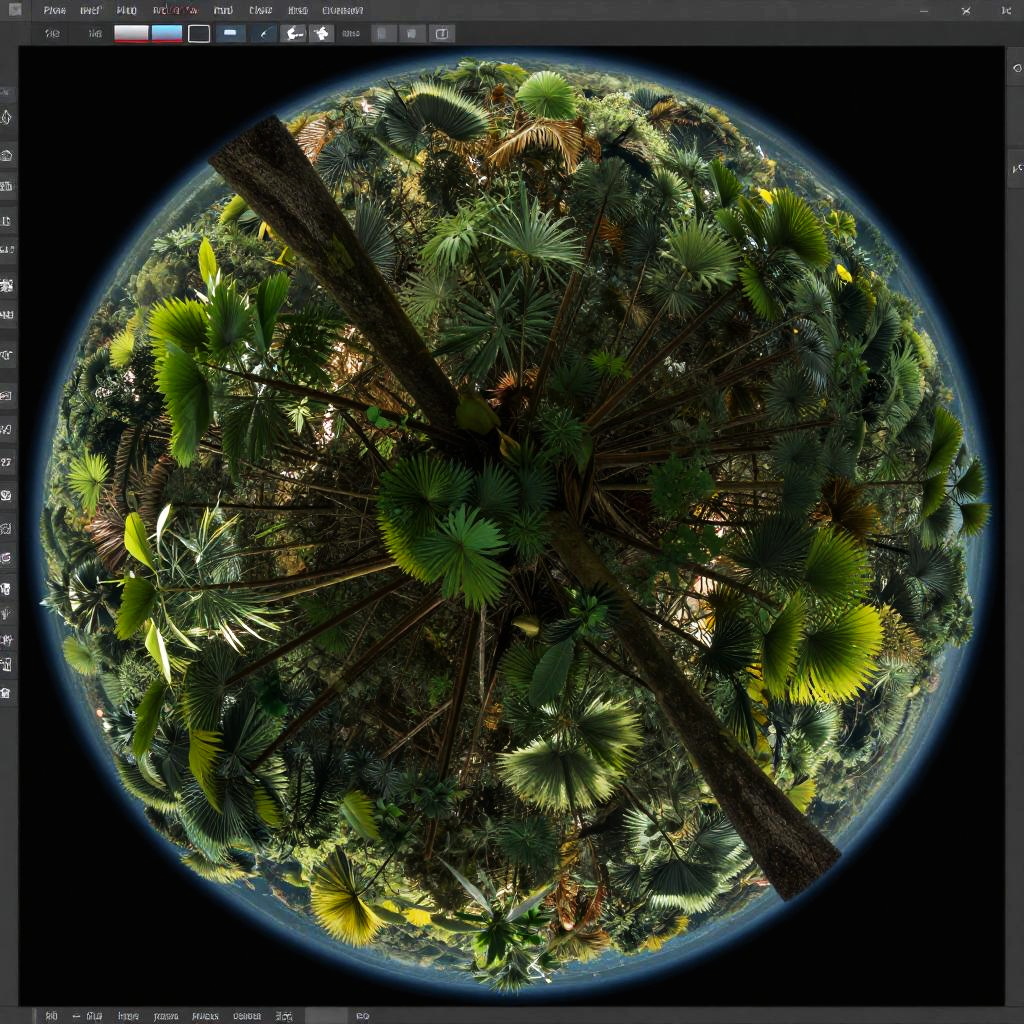1024x1024 pixels.
Task: Select the first paint splatter brush icon
Action: (293, 33)
